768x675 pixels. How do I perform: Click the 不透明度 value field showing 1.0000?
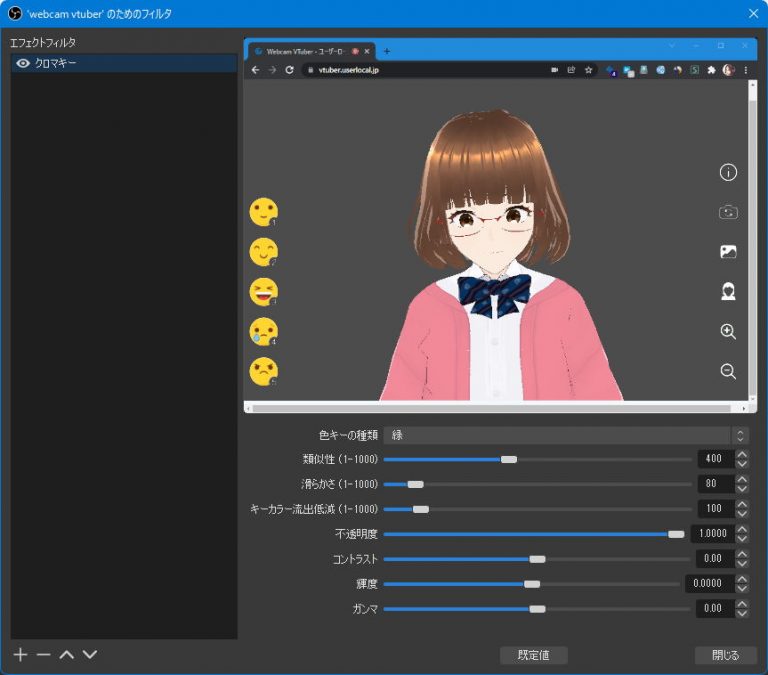pyautogui.click(x=713, y=534)
